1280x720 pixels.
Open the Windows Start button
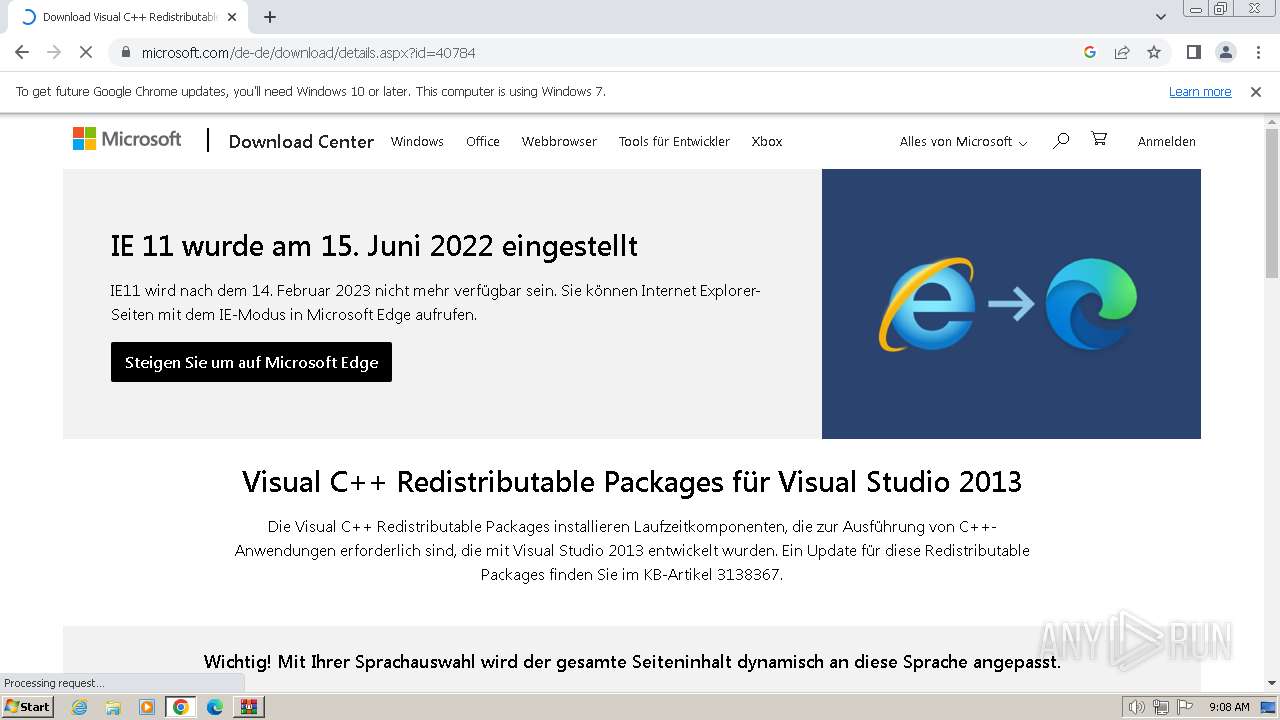pos(28,707)
